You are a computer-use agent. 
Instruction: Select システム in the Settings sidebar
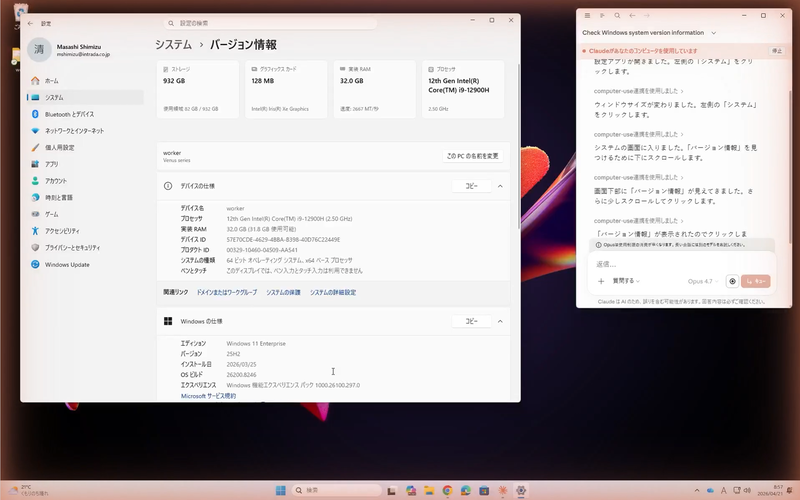85,97
